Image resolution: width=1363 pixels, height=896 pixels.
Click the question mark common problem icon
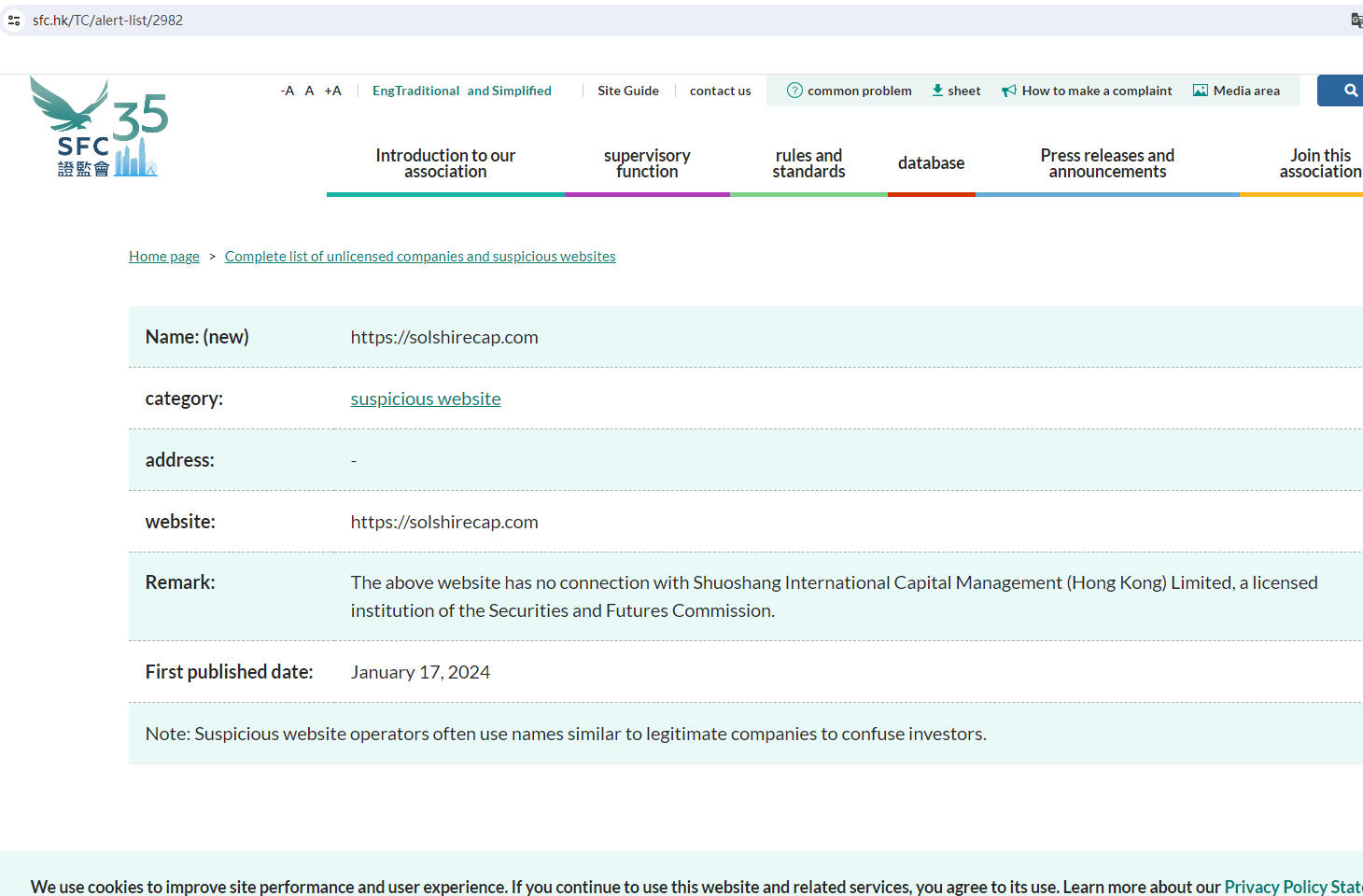point(794,91)
